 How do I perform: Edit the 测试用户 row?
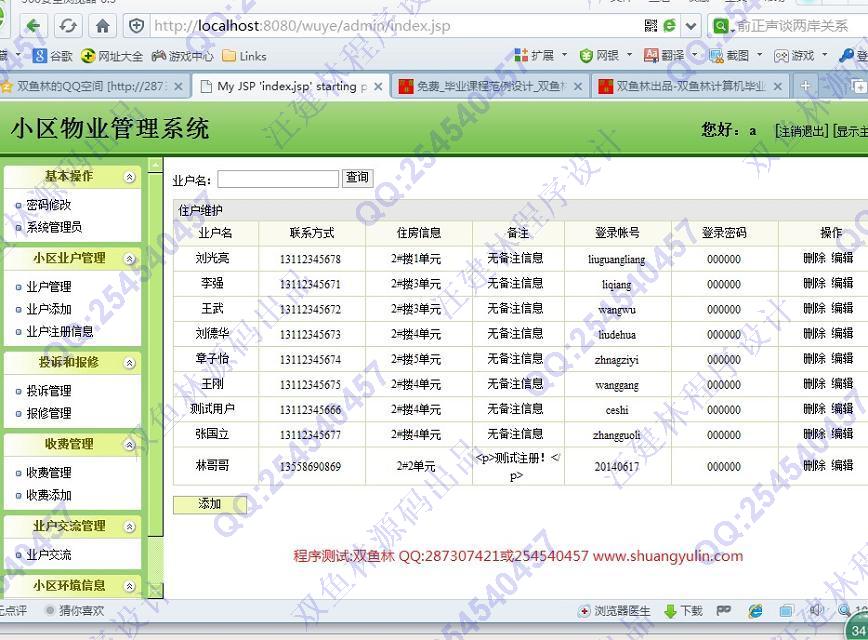[842, 409]
